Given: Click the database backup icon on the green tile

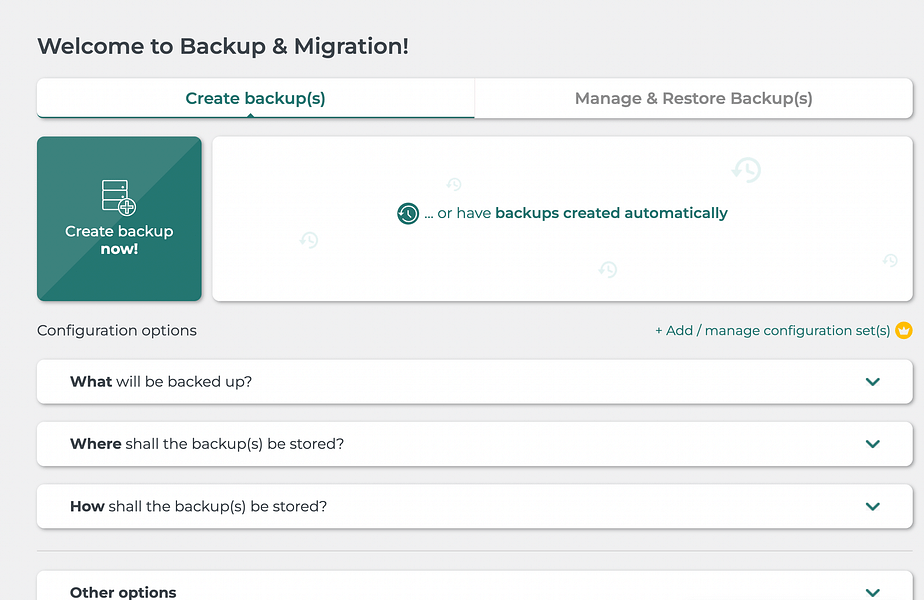Looking at the screenshot, I should point(119,196).
